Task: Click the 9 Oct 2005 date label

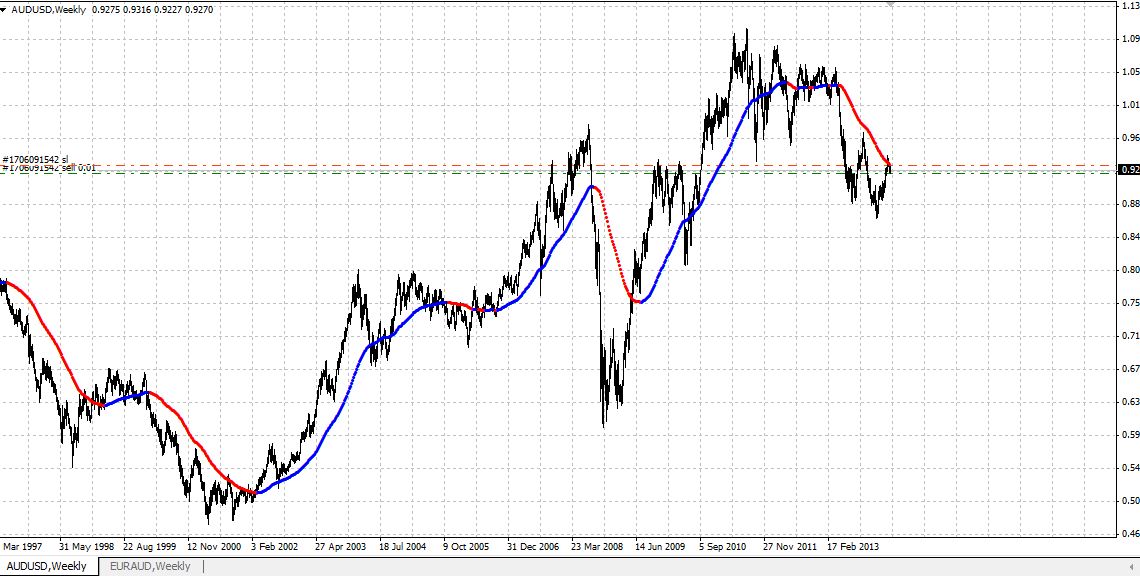Action: (466, 545)
